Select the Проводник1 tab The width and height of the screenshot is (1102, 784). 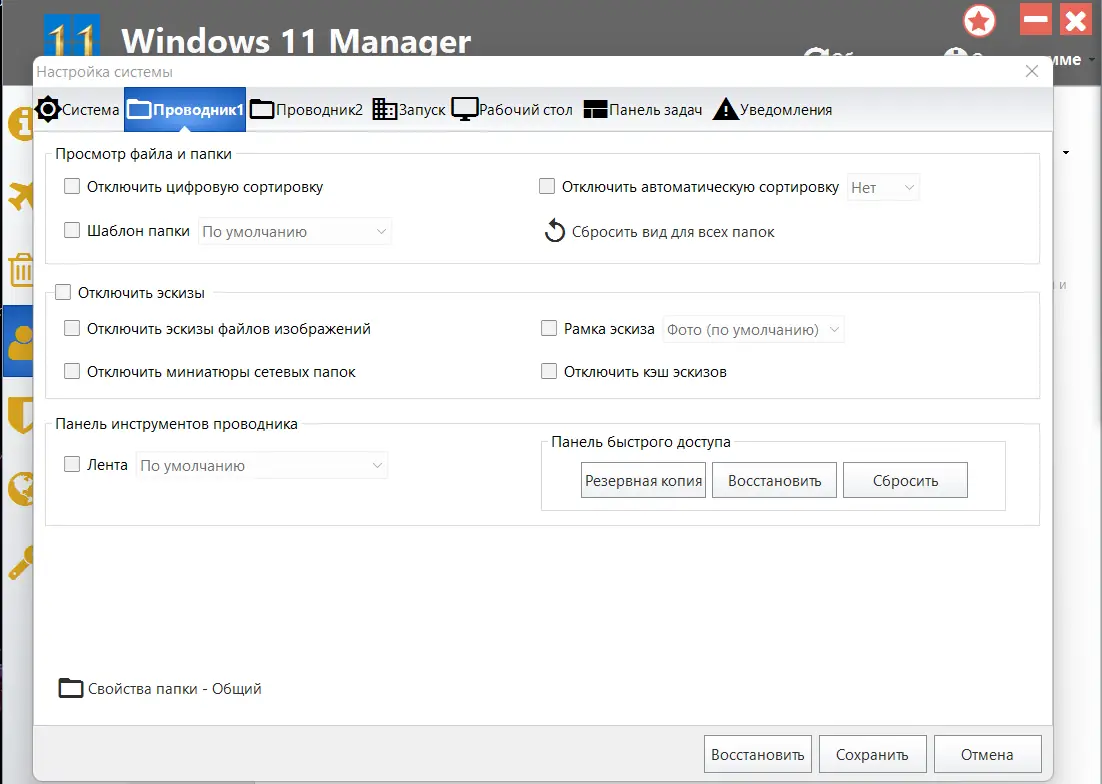click(185, 110)
